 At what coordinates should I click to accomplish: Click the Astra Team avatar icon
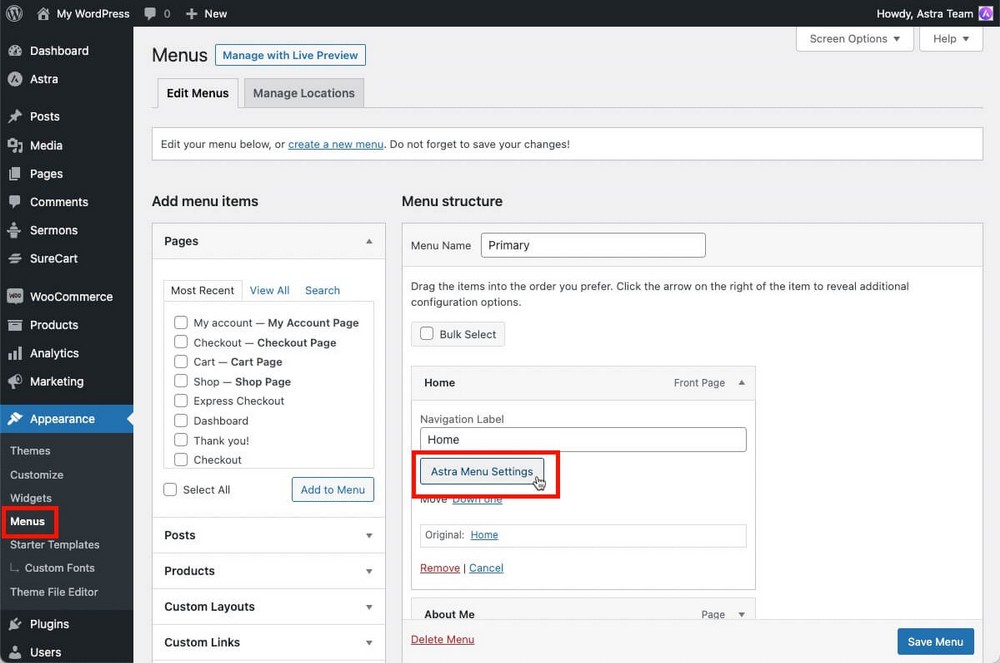985,13
